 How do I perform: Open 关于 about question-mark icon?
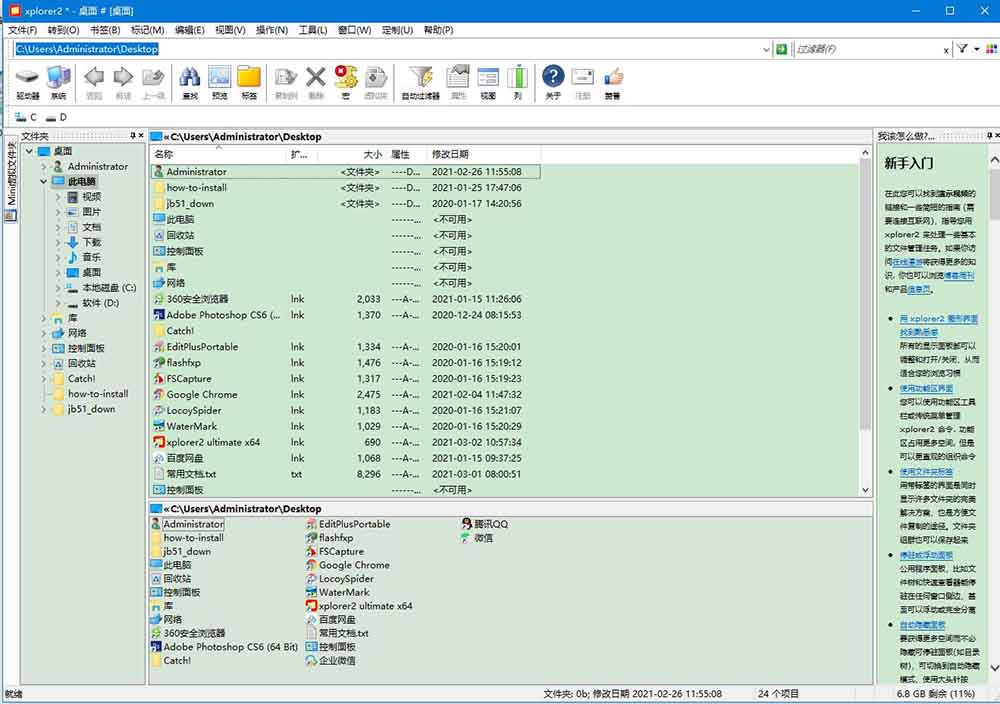point(553,83)
